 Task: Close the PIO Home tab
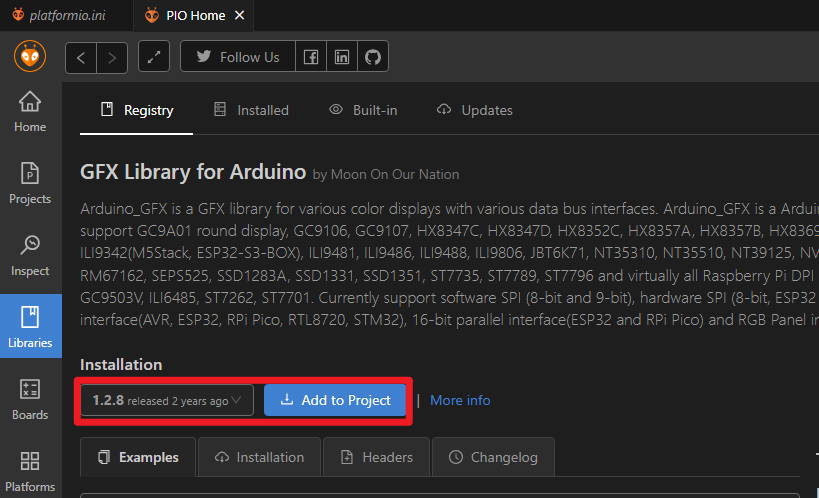[239, 15]
